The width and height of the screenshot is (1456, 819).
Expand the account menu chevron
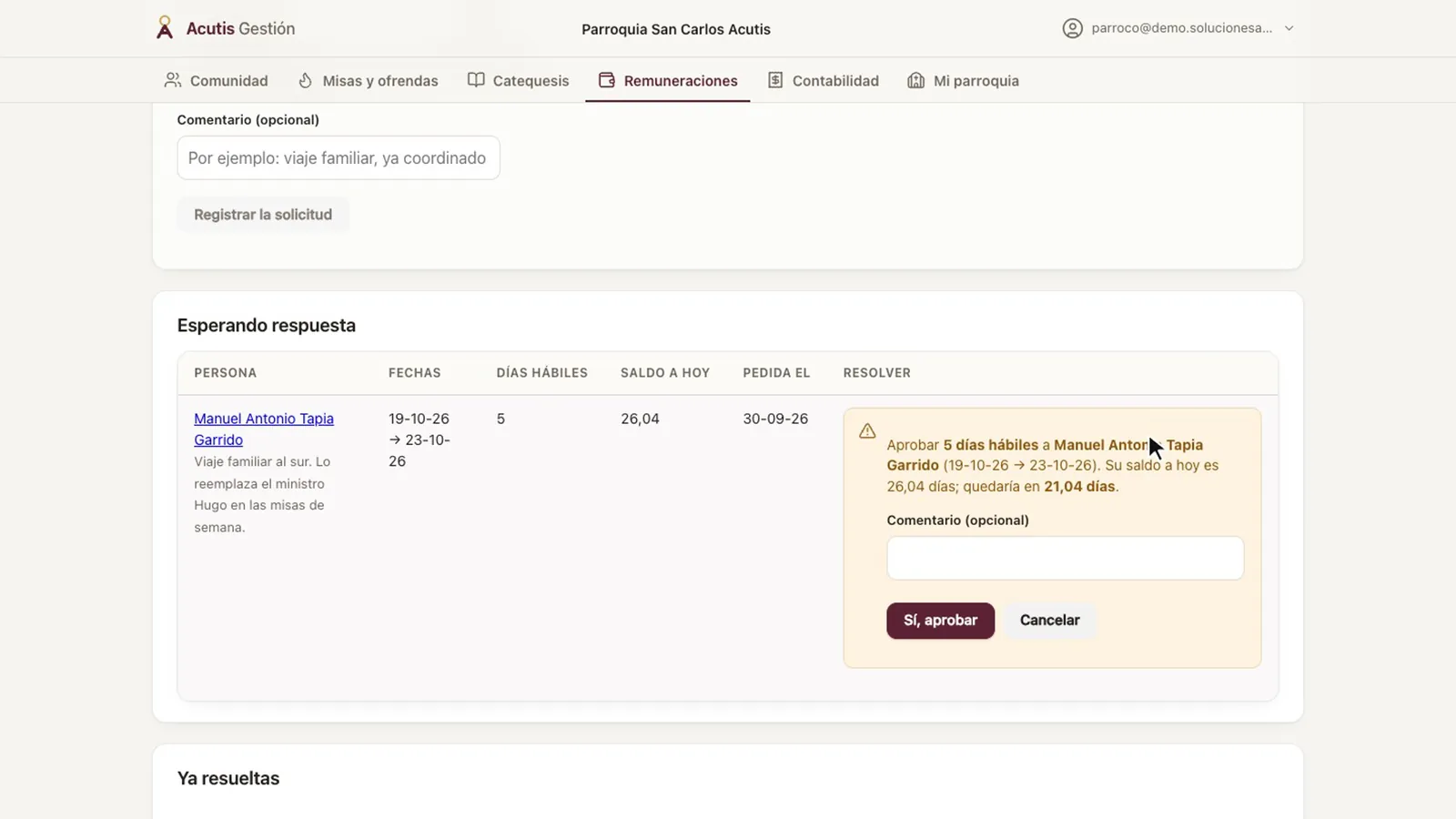coord(1289,28)
